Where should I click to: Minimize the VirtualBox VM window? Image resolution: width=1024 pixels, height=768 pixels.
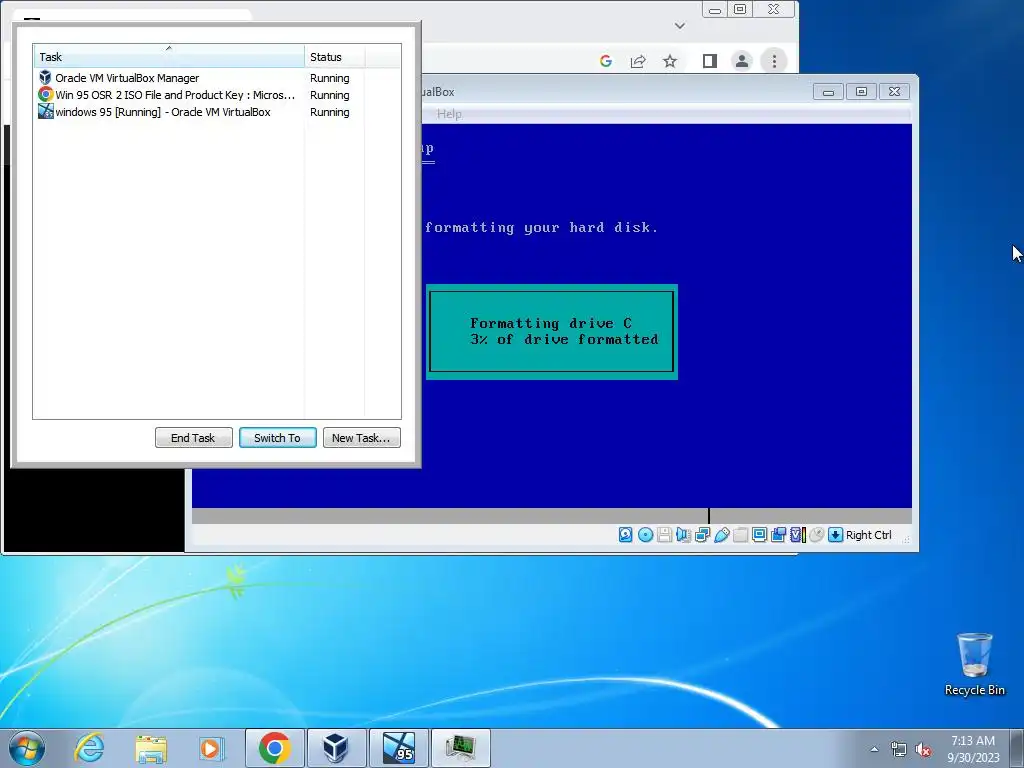point(829,91)
